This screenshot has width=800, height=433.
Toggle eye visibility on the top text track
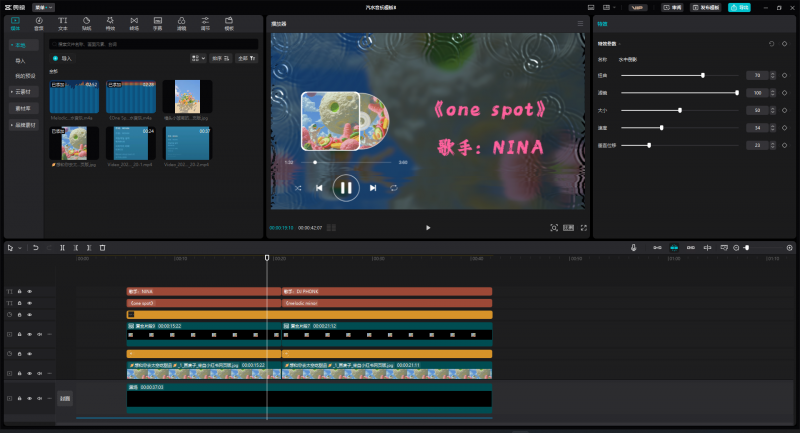[29, 291]
